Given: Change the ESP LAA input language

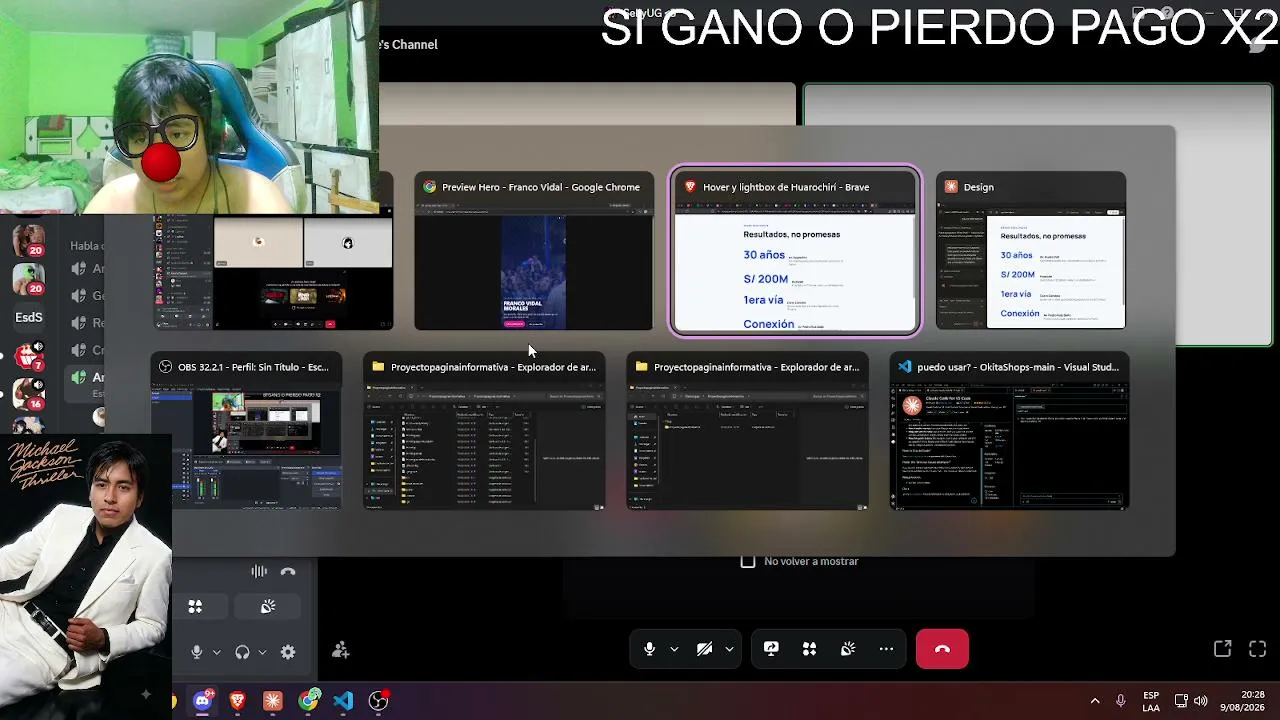Looking at the screenshot, I should (x=1151, y=701).
